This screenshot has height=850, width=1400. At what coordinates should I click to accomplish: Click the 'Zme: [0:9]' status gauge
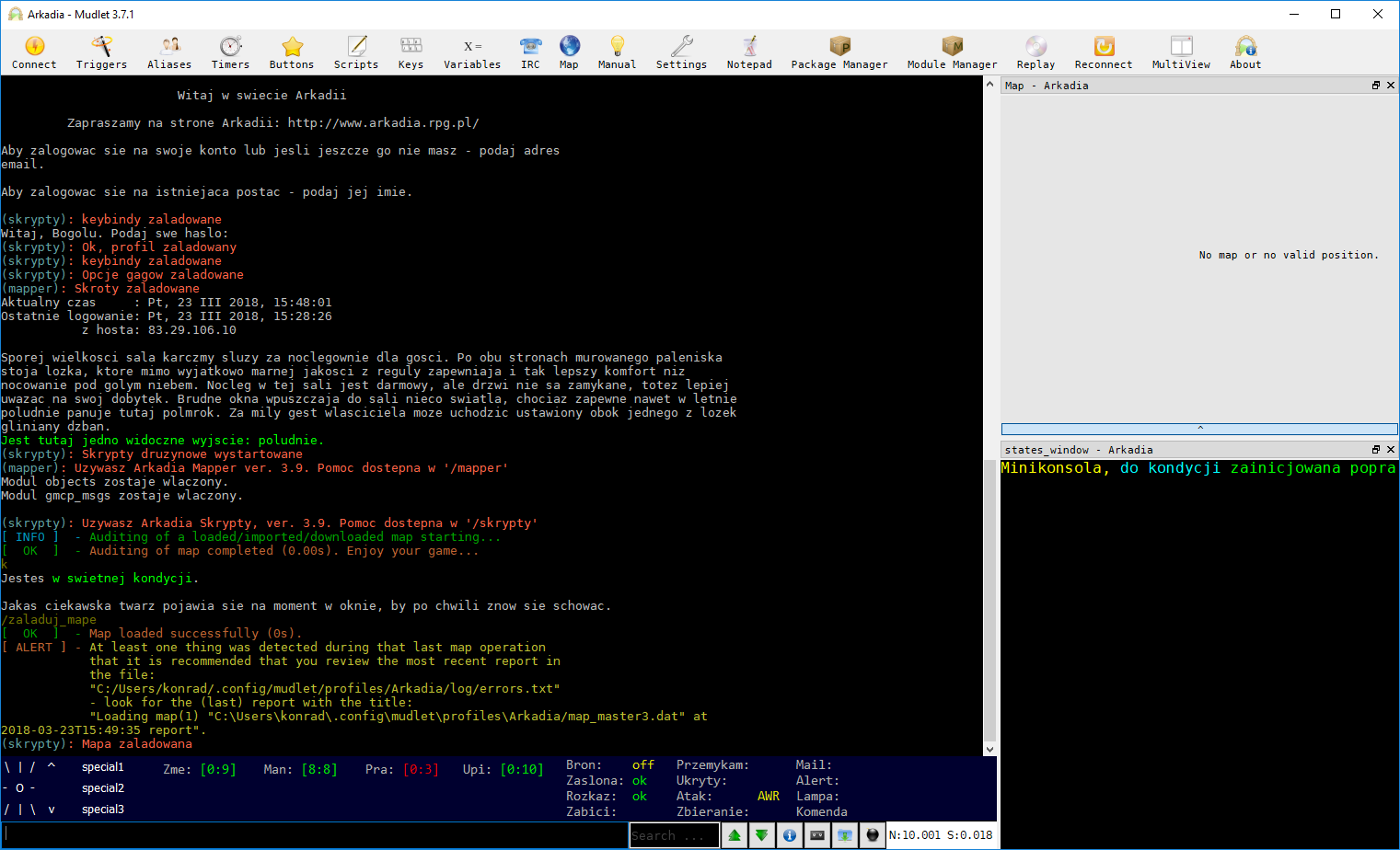pos(200,770)
